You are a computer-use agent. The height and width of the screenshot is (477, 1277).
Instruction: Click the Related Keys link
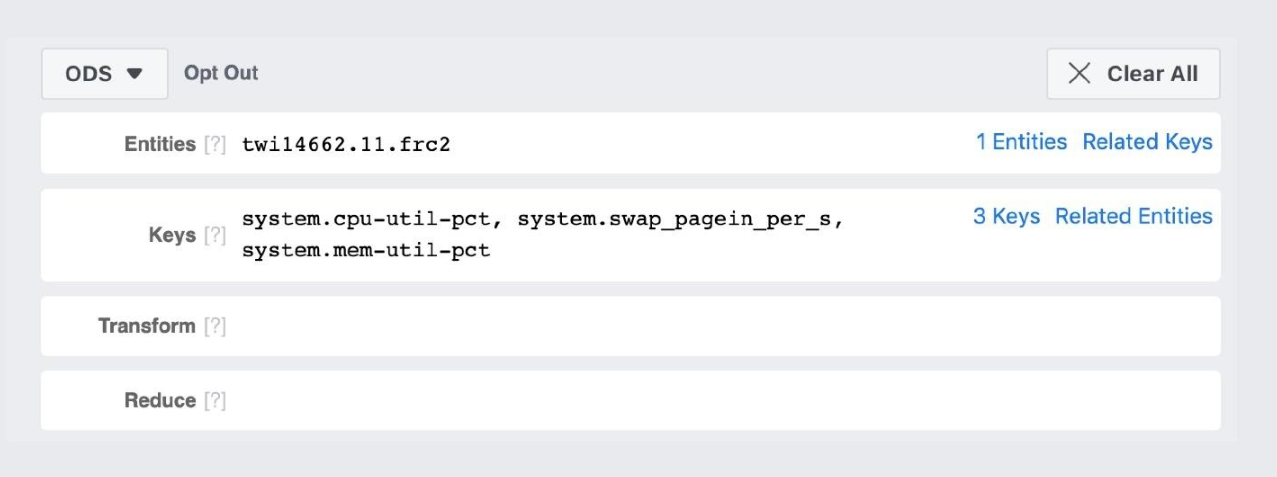click(1147, 142)
